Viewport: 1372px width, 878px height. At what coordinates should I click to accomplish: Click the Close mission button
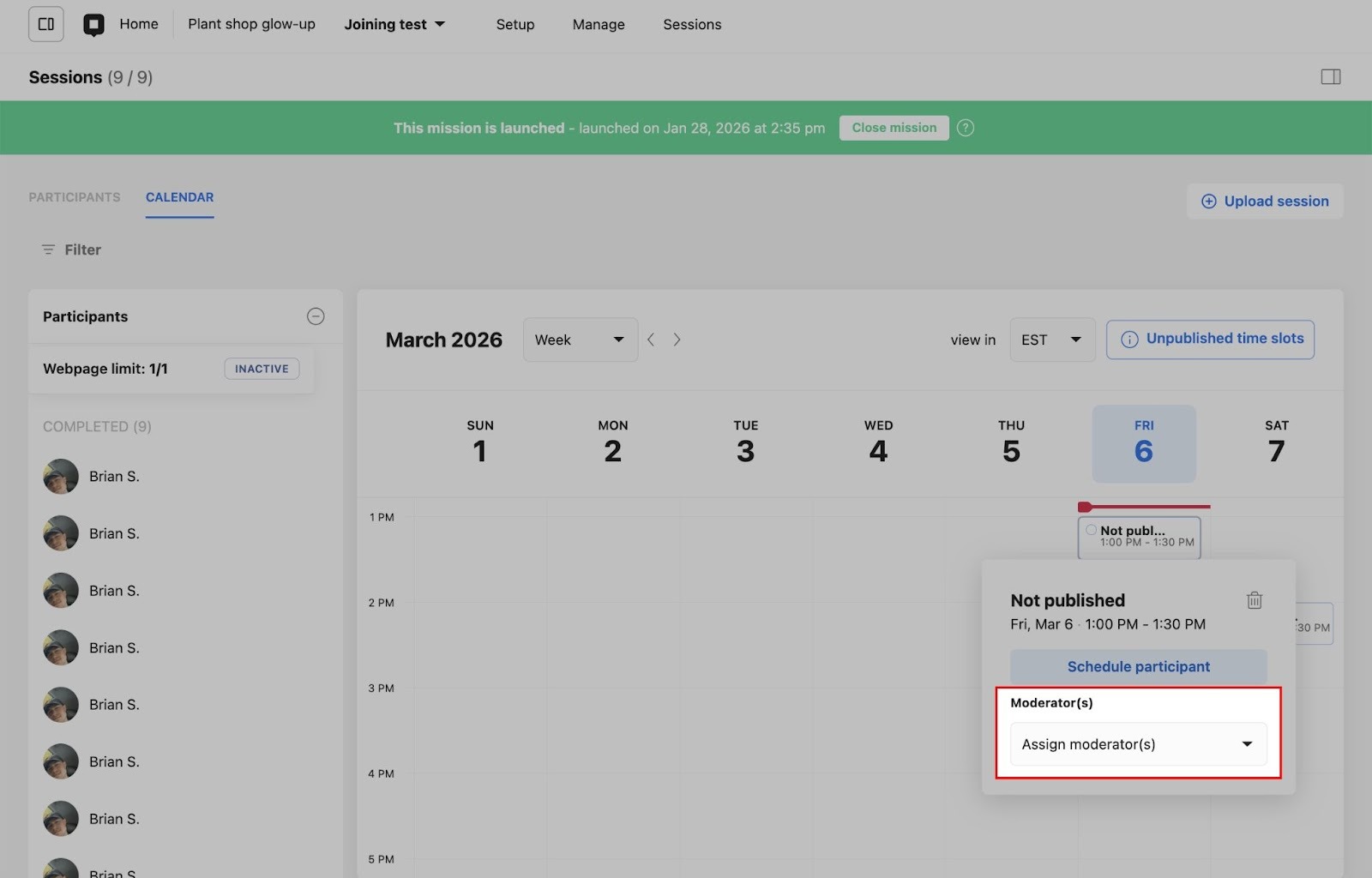(894, 128)
